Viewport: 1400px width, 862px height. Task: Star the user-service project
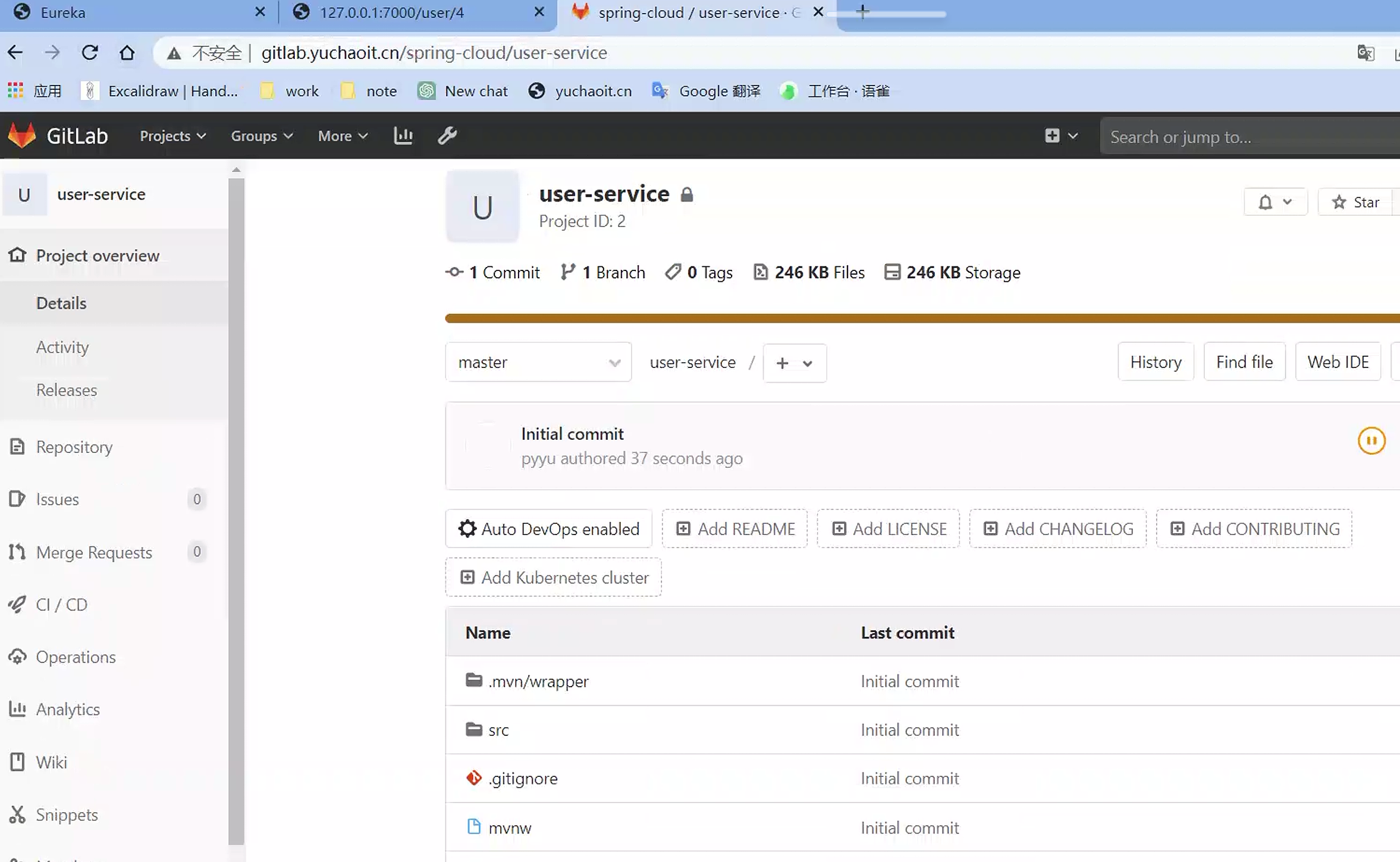[1356, 202]
